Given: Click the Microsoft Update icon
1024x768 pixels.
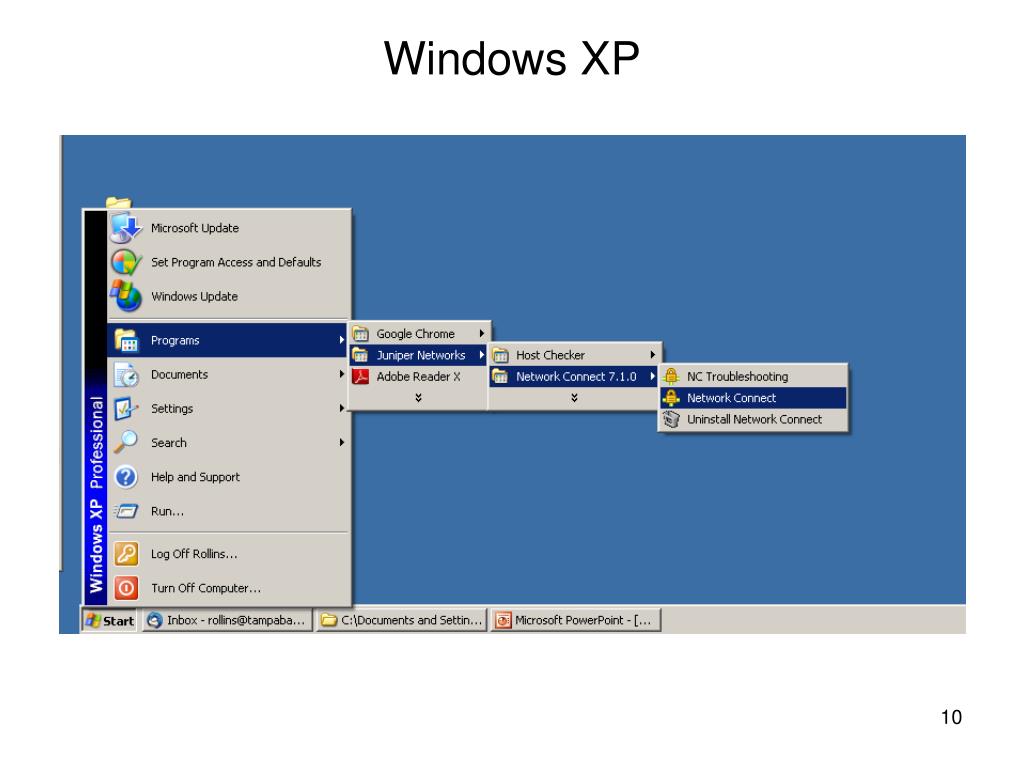Looking at the screenshot, I should tap(126, 228).
